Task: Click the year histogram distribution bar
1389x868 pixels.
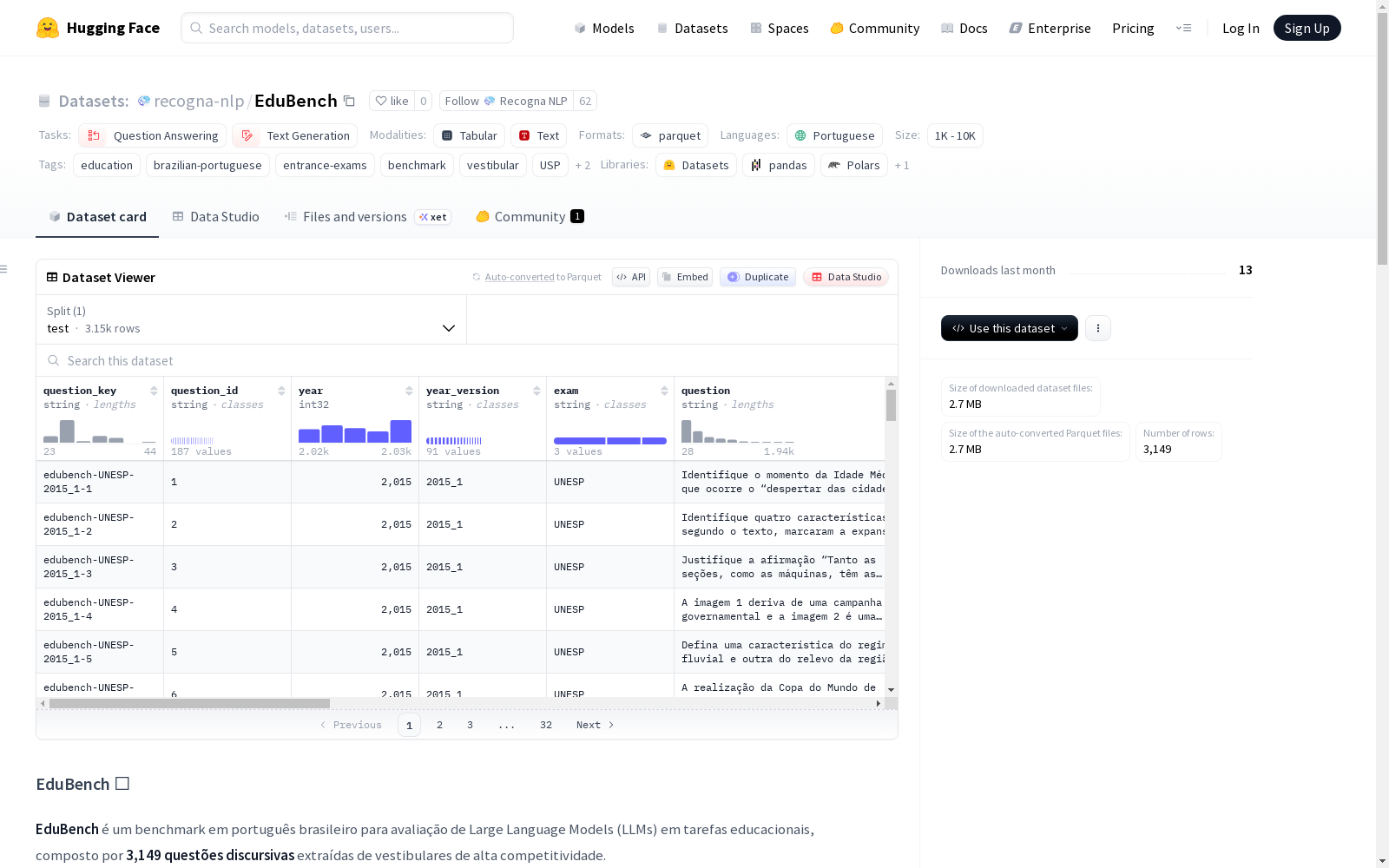Action: pos(355,431)
